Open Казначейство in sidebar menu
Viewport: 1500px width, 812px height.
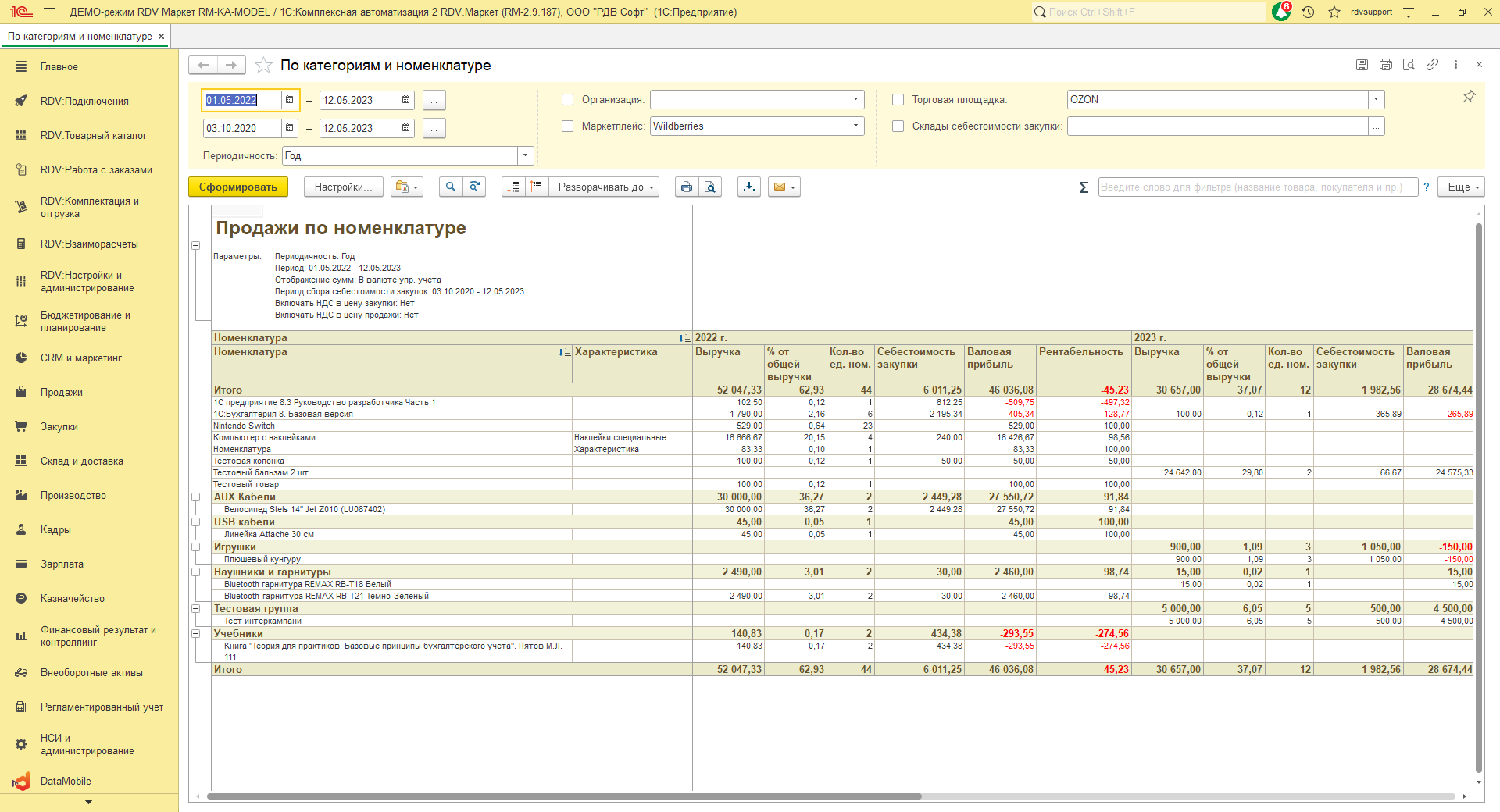[73, 599]
